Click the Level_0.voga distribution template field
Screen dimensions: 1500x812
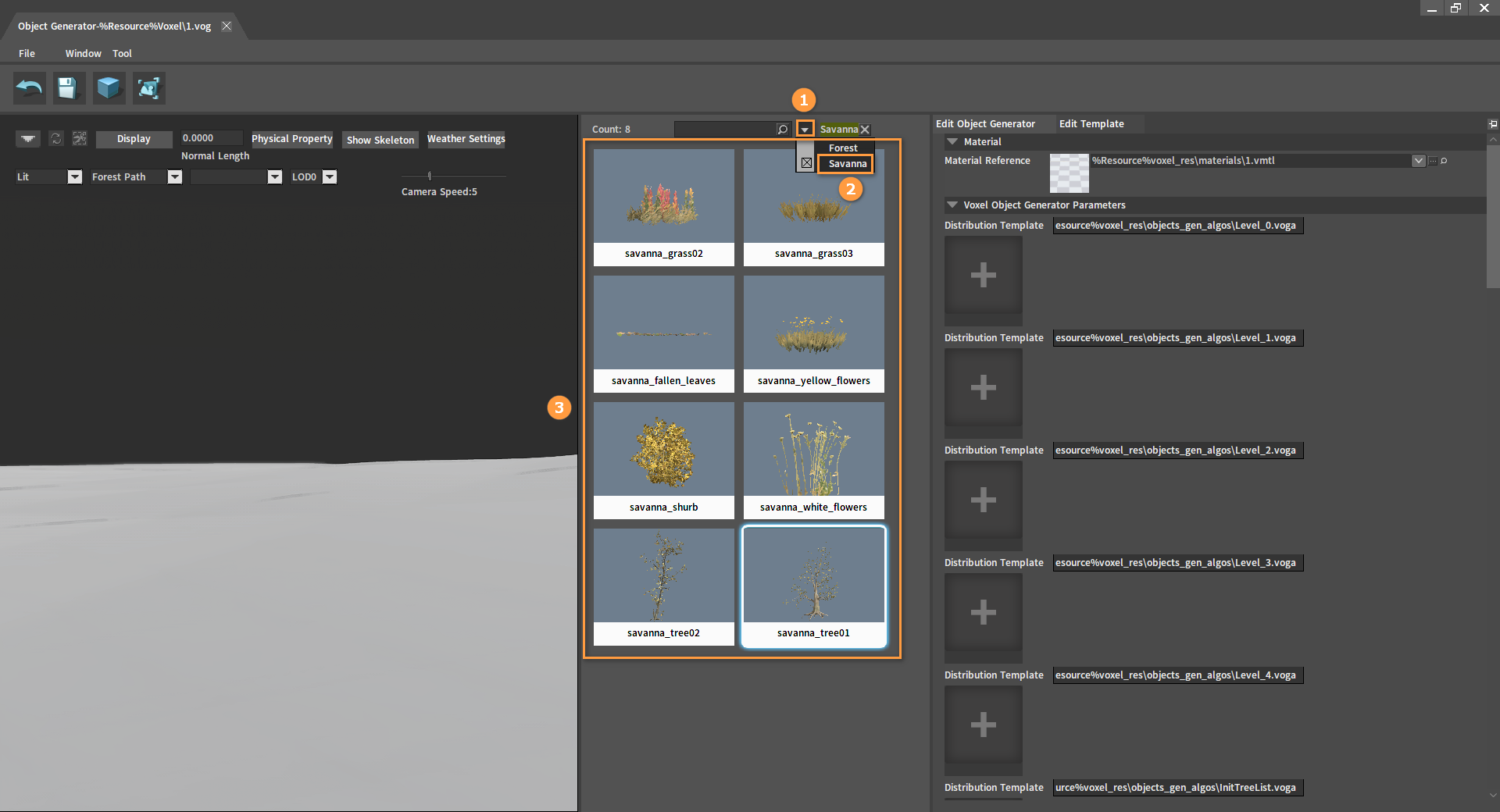(1177, 226)
